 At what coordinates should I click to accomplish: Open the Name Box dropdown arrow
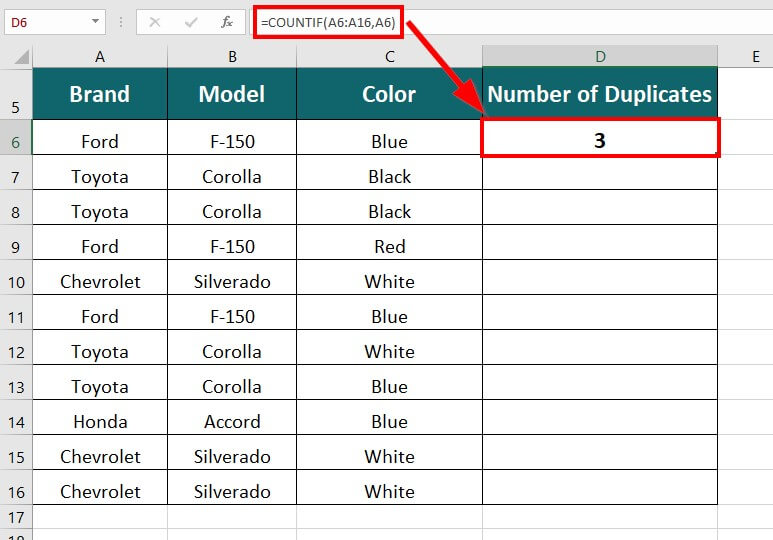96,21
